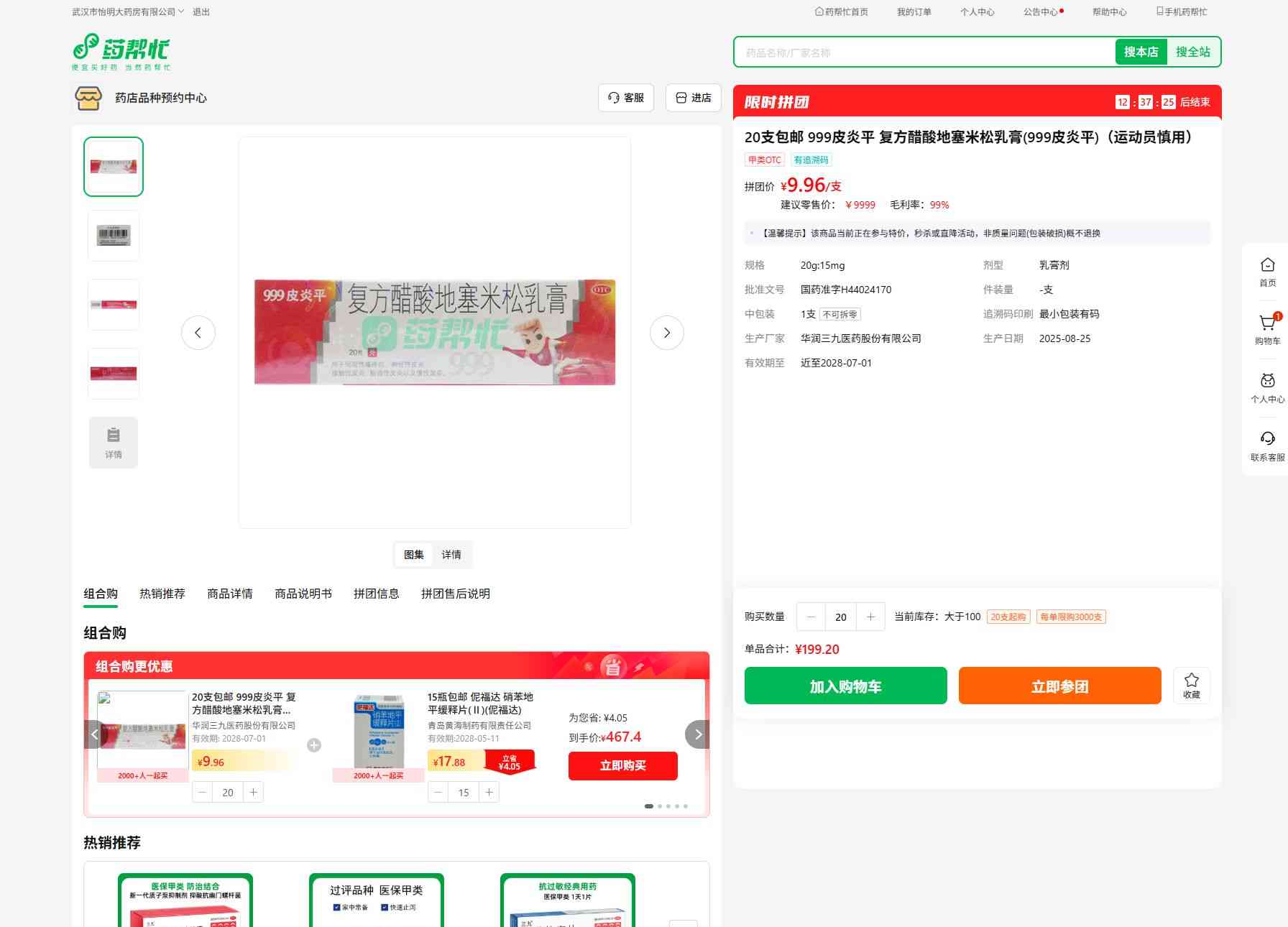
Task: Advance combo deals carousel with right chevron
Action: (697, 734)
